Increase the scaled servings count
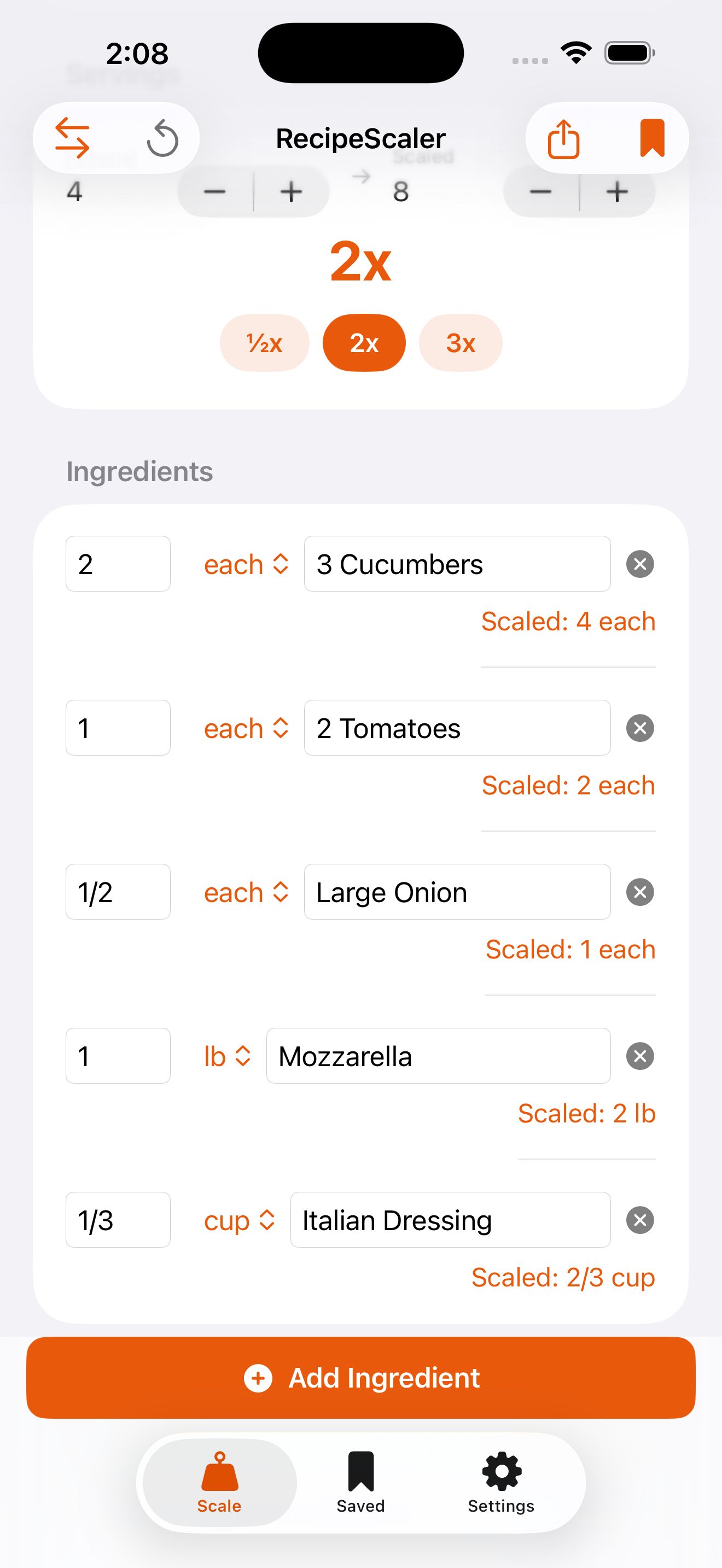Viewport: 722px width, 1568px height. [x=618, y=192]
